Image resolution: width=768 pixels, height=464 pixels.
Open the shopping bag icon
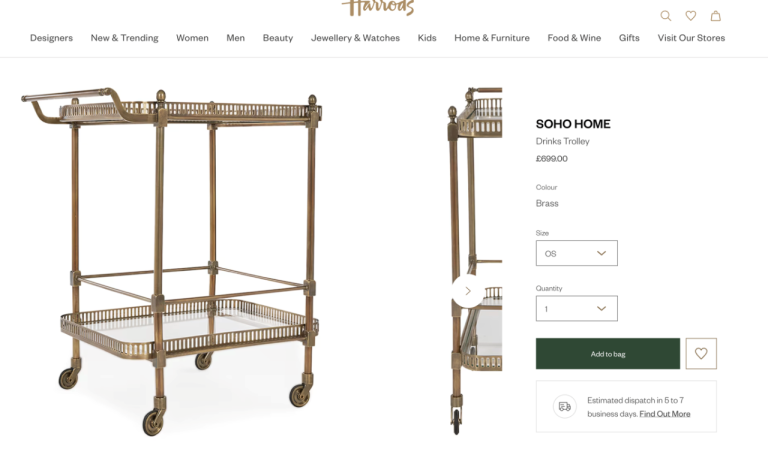click(x=716, y=16)
